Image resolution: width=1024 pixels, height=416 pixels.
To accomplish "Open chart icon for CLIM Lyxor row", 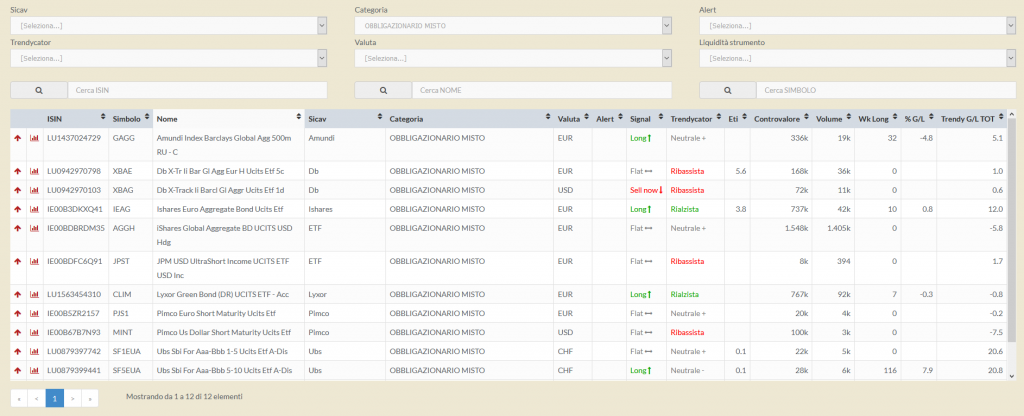I will [33, 294].
